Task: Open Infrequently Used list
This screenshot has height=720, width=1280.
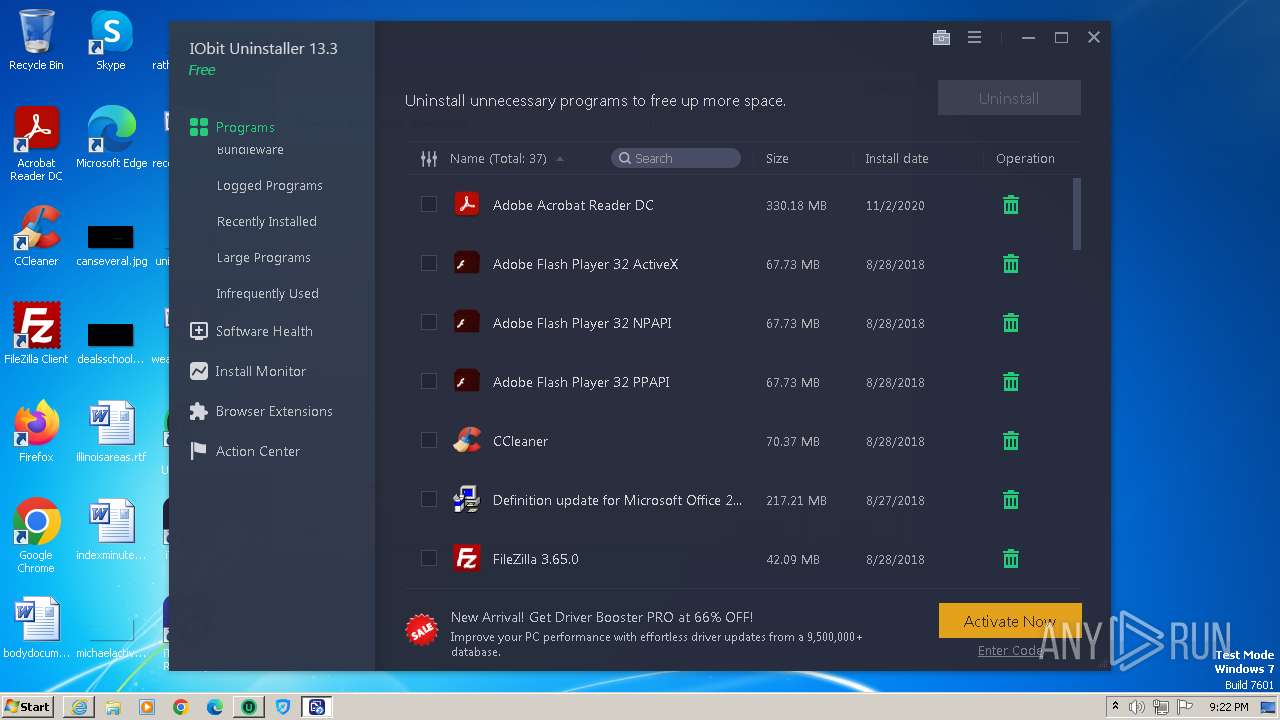Action: coord(267,294)
